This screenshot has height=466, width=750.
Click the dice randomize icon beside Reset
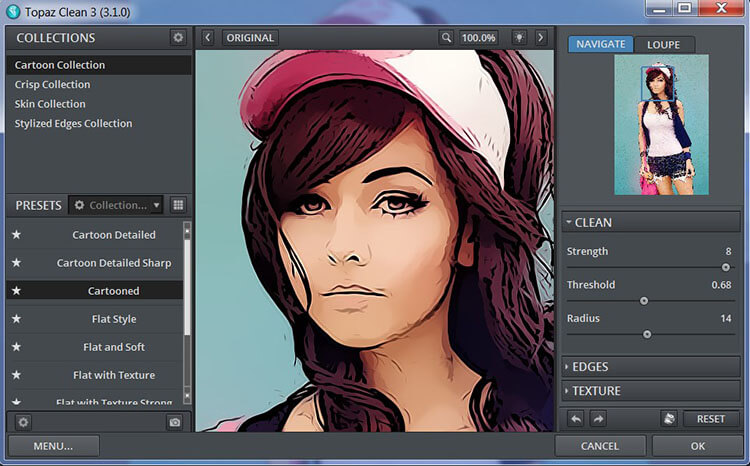[667, 419]
